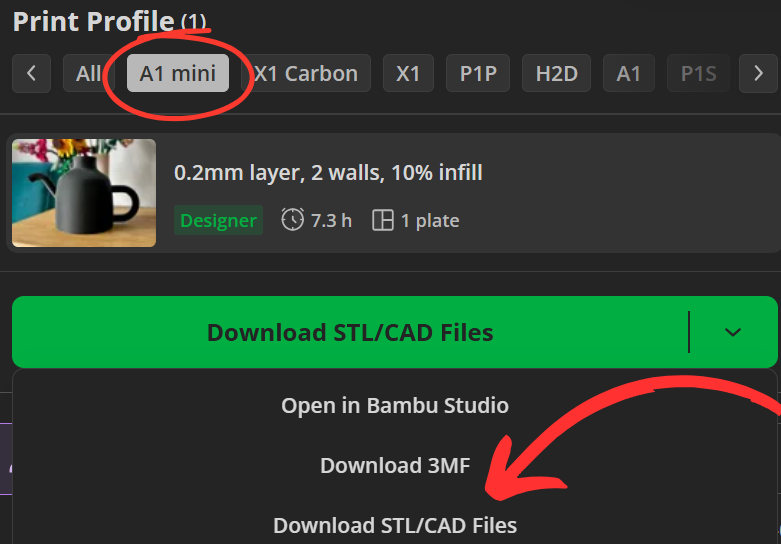
Task: Open the teapot vase profile thumbnail
Action: (x=84, y=193)
